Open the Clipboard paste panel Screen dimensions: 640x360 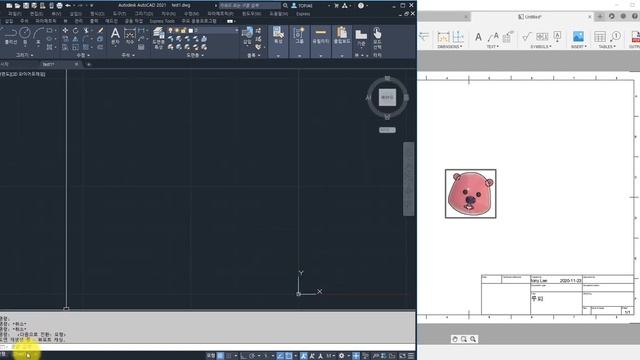tap(342, 36)
